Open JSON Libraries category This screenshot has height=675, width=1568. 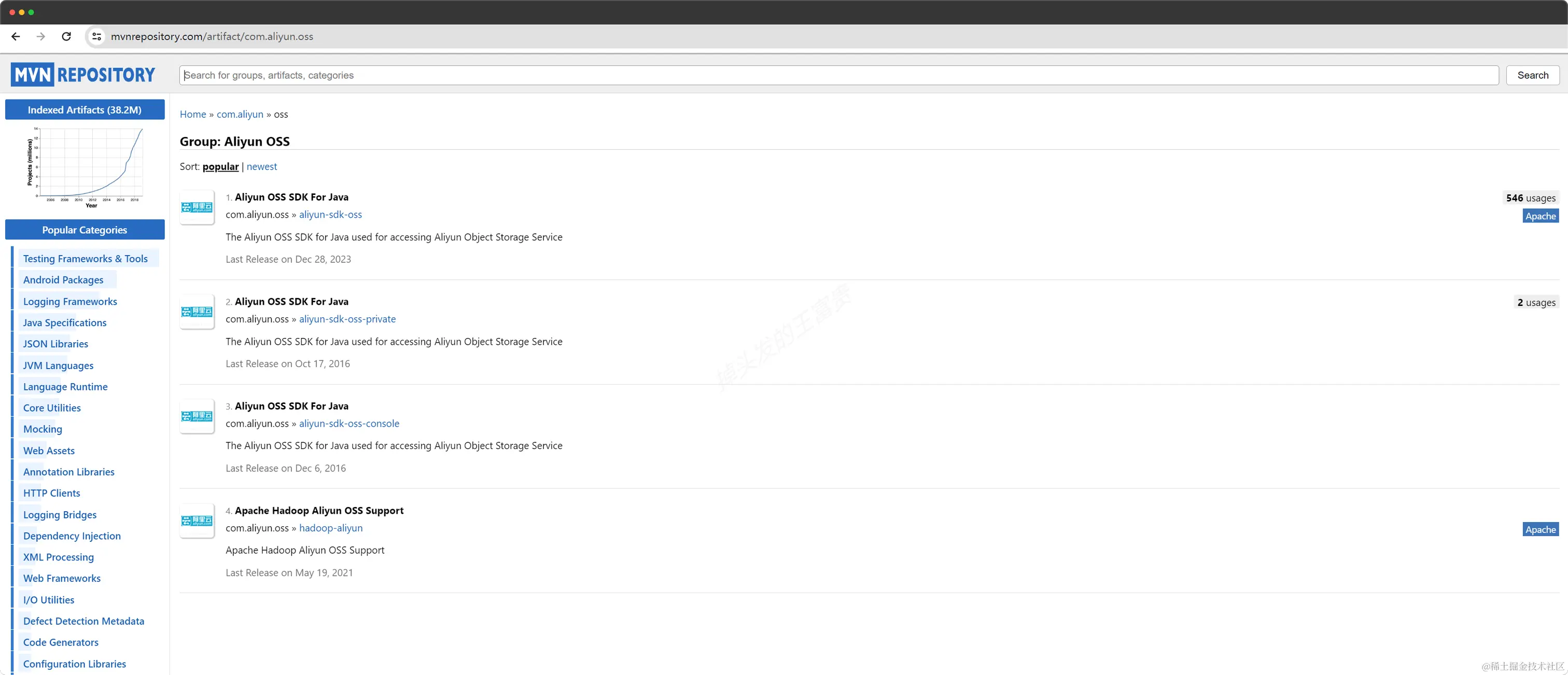point(55,344)
